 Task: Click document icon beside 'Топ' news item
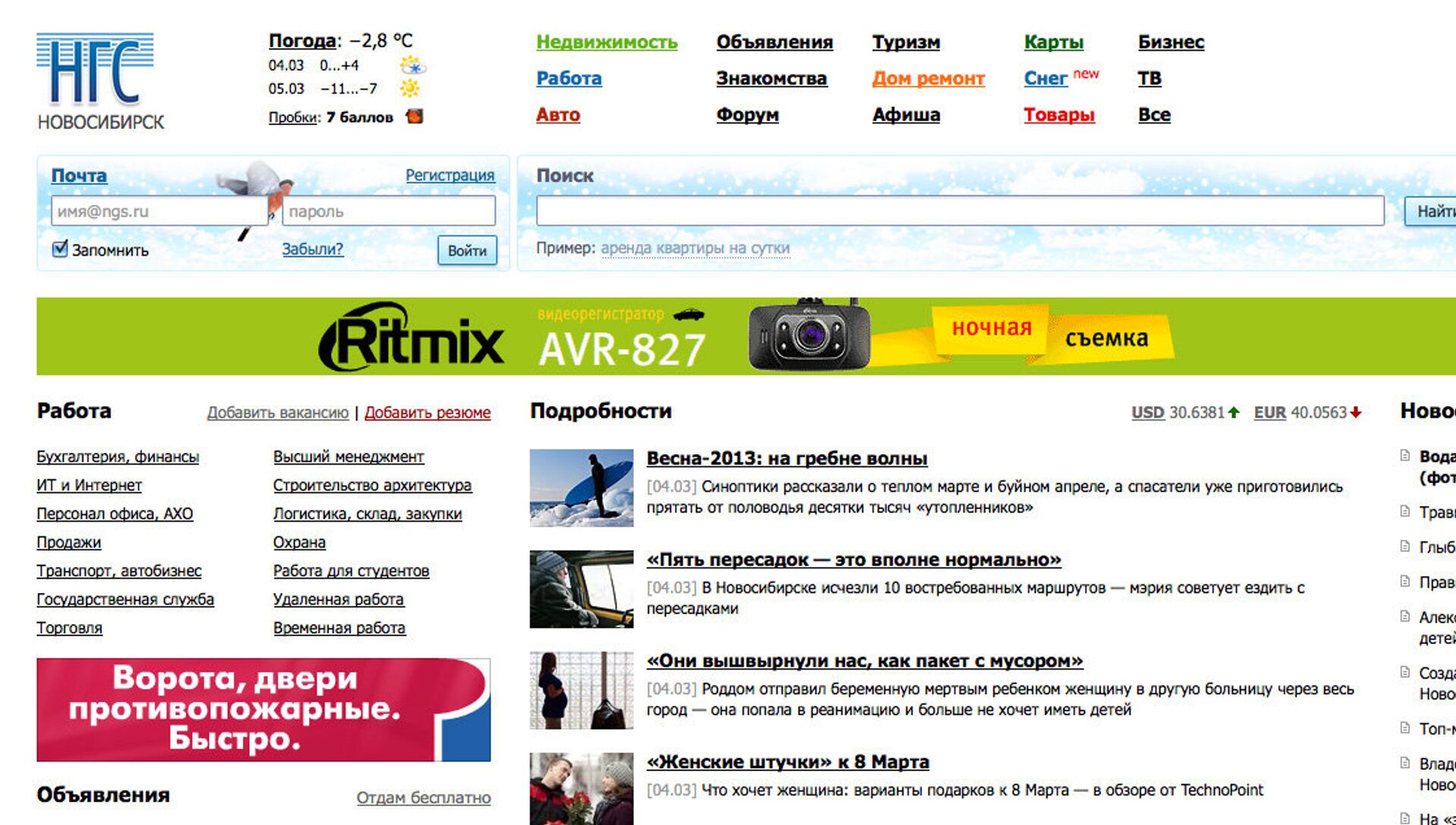click(x=1404, y=728)
